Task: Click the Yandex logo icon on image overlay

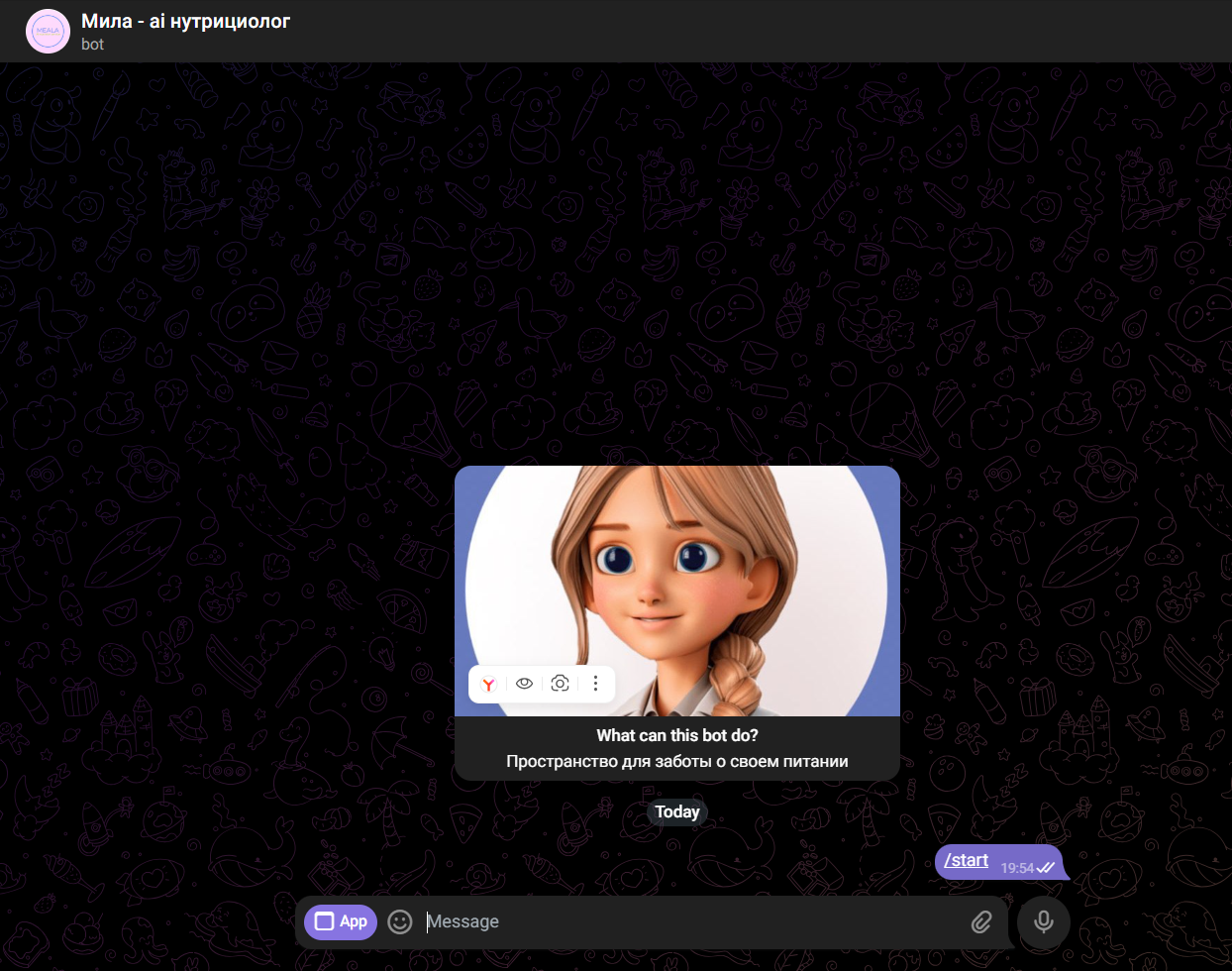Action: coord(488,684)
